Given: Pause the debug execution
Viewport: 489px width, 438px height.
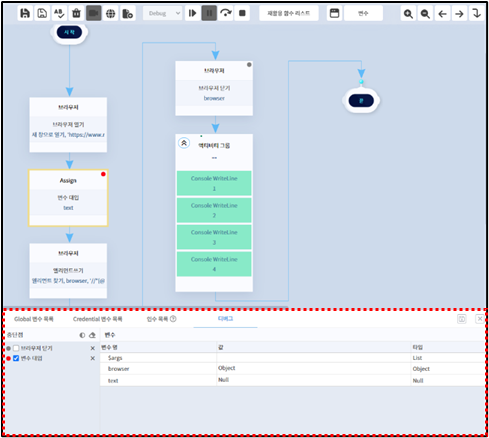Looking at the screenshot, I should pos(209,13).
